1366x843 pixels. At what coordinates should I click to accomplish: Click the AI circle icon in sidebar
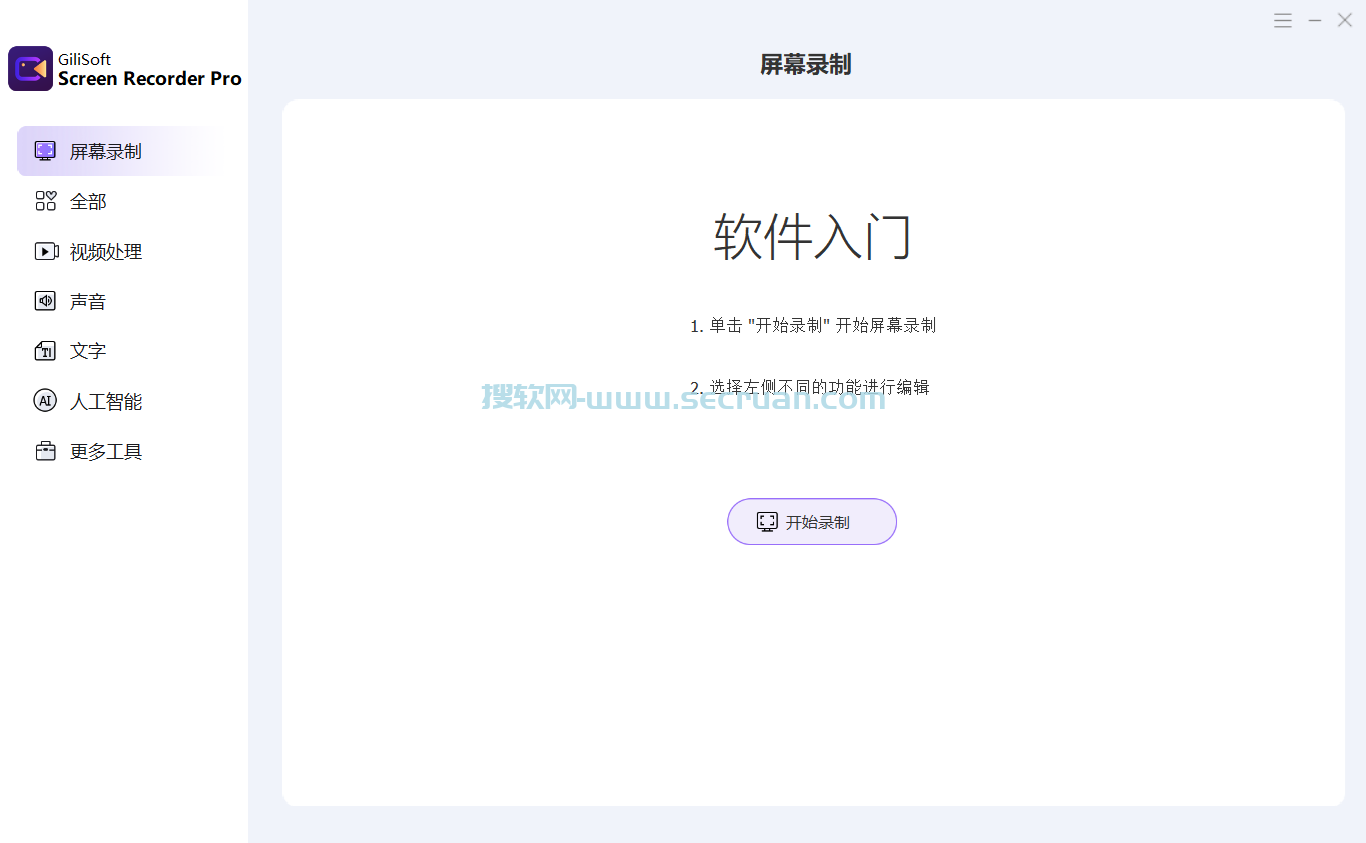coord(45,401)
